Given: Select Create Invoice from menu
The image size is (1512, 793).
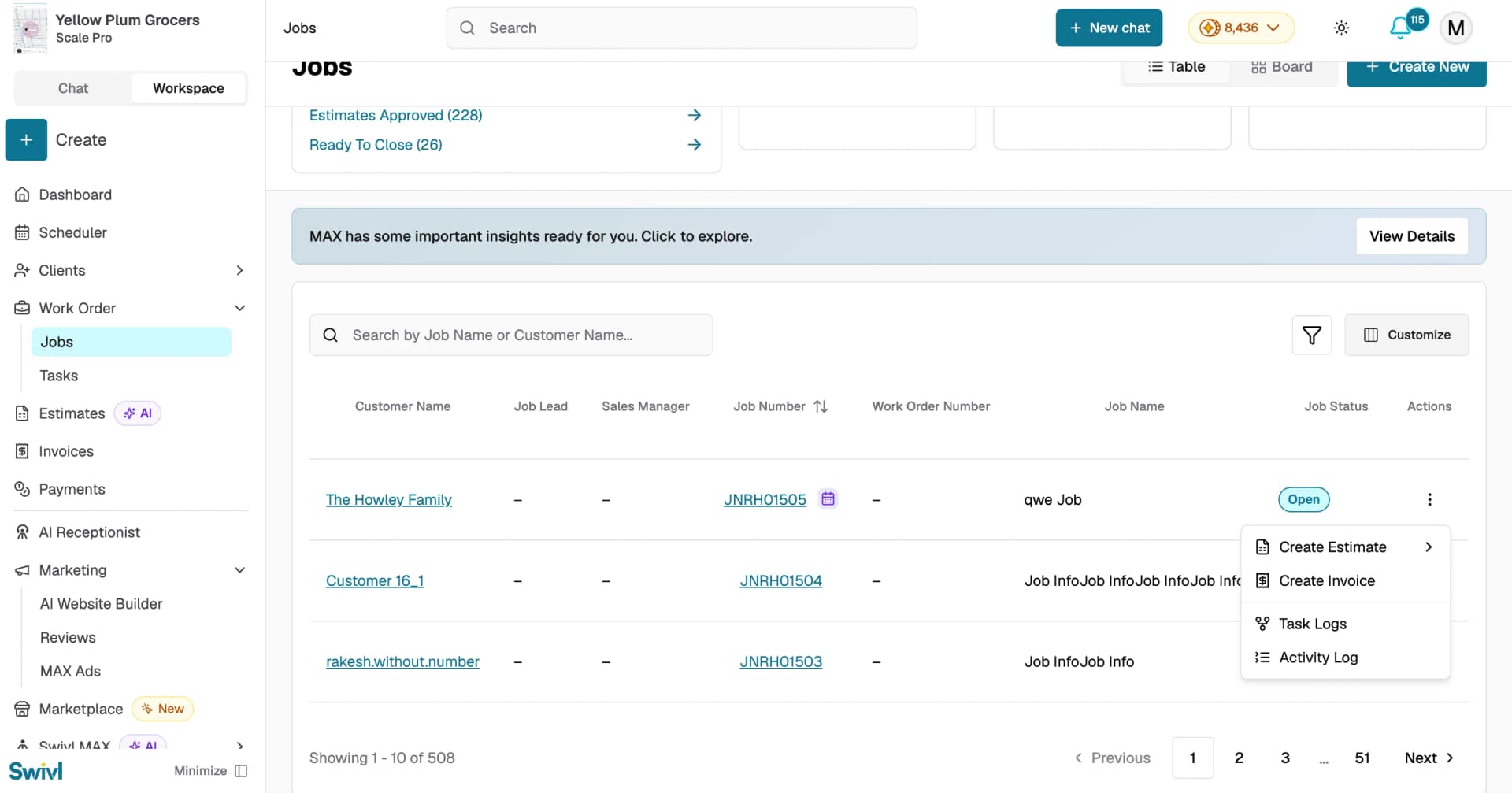Looking at the screenshot, I should point(1345,580).
